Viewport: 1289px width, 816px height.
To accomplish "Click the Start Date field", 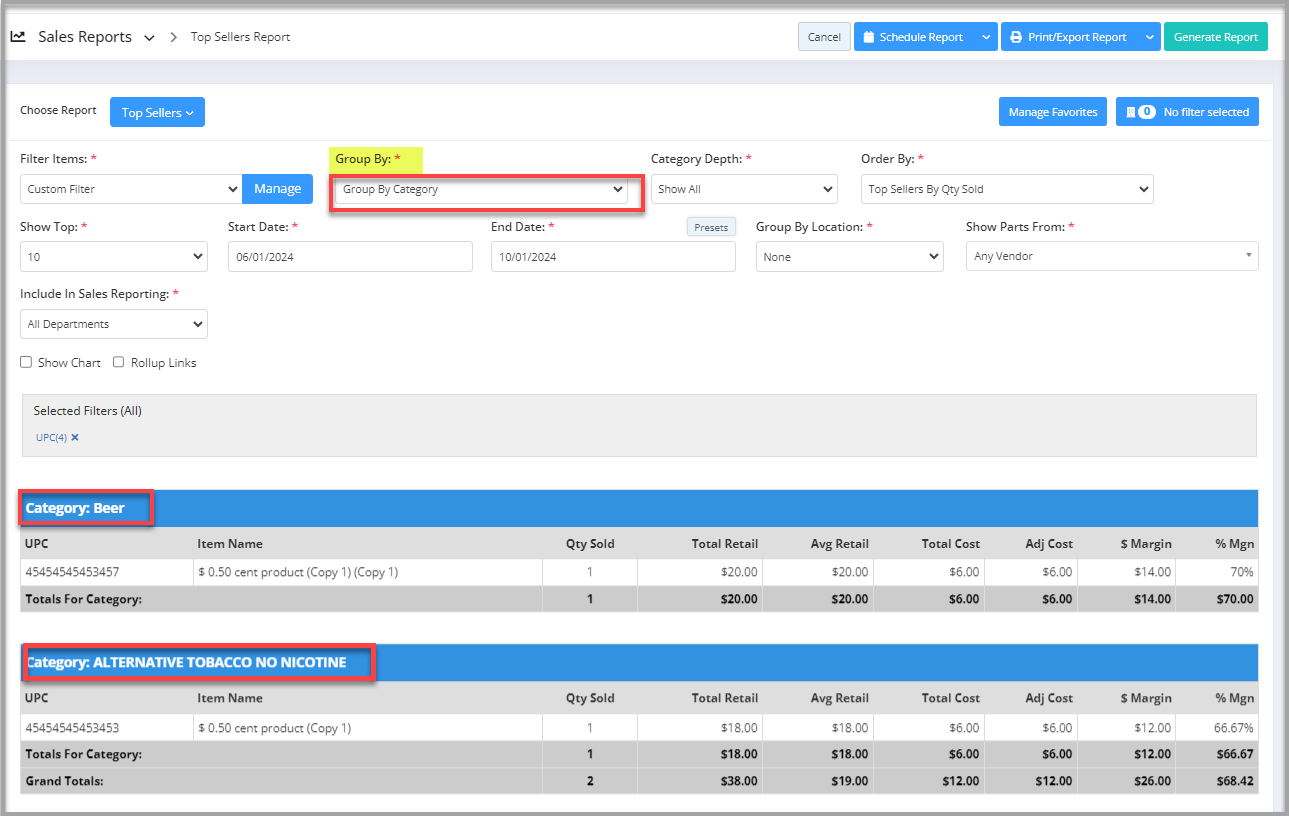I will coord(350,257).
